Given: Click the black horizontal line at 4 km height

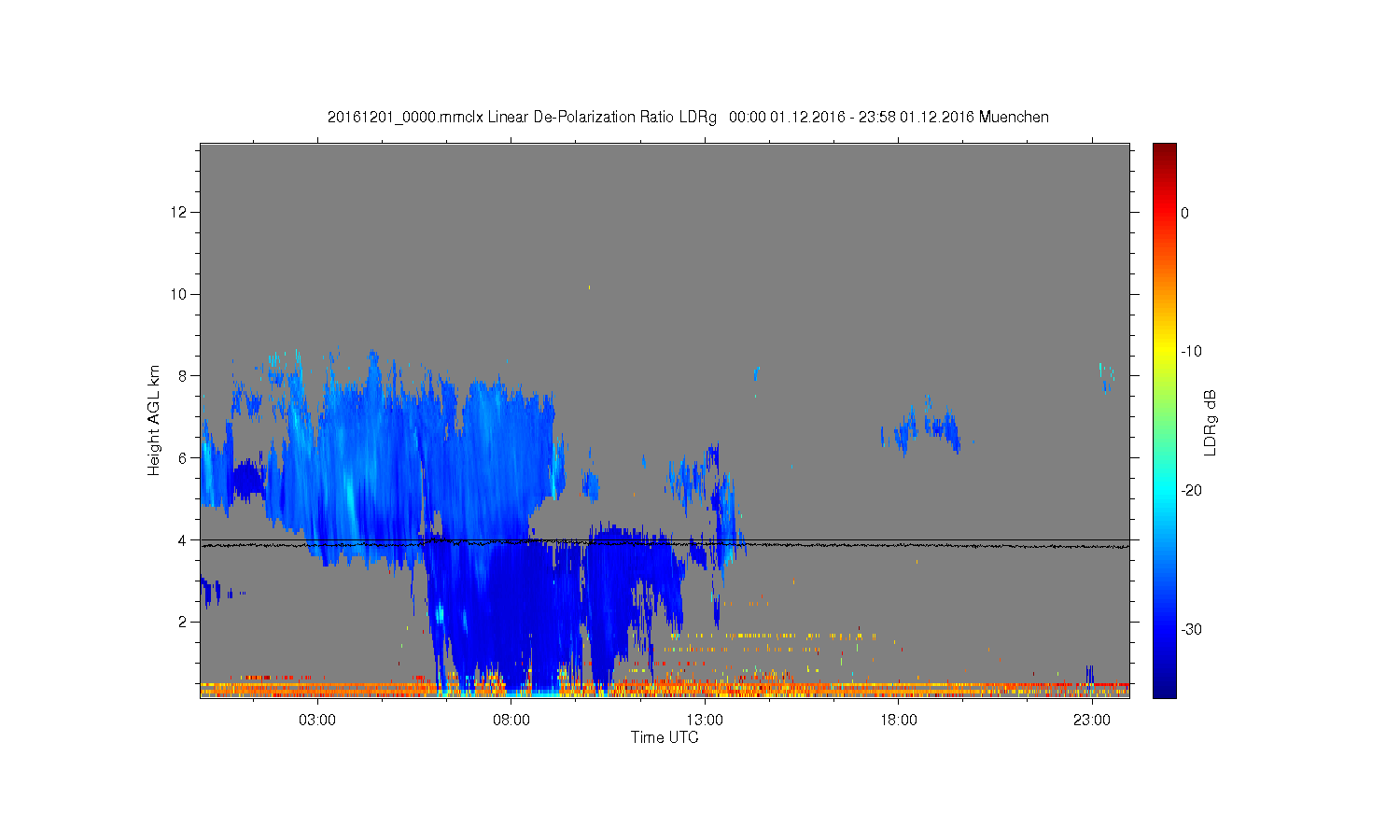Looking at the screenshot, I should 665,539.
